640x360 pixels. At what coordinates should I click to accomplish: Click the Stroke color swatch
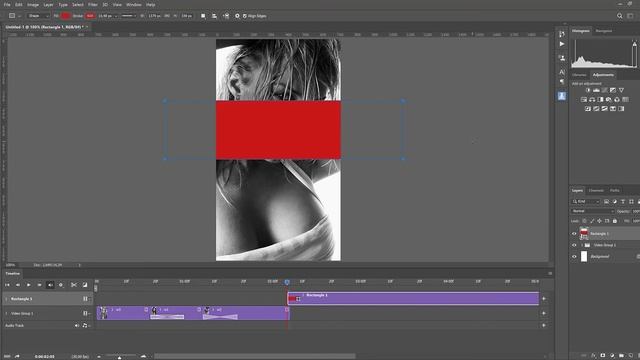pos(90,16)
